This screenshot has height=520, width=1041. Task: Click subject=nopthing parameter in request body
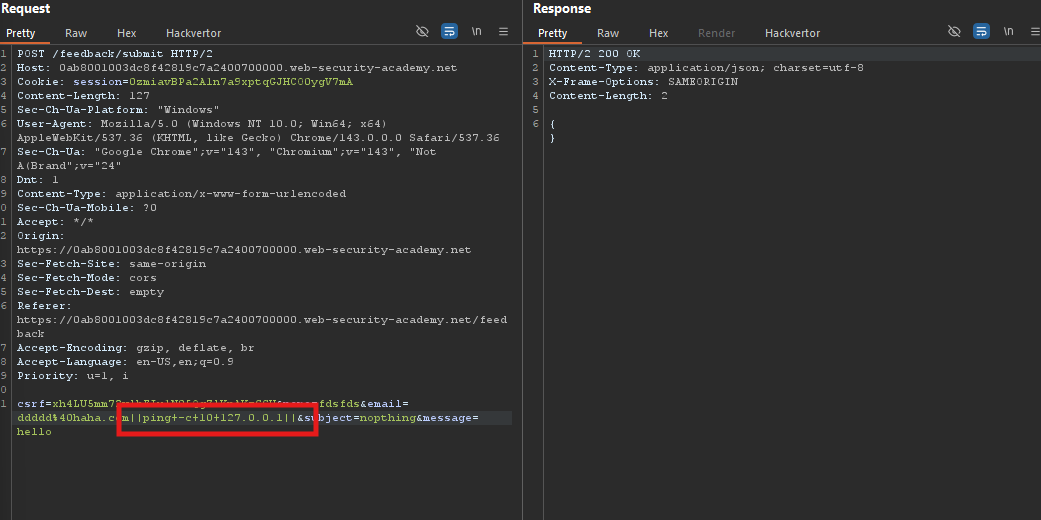[x=360, y=418]
